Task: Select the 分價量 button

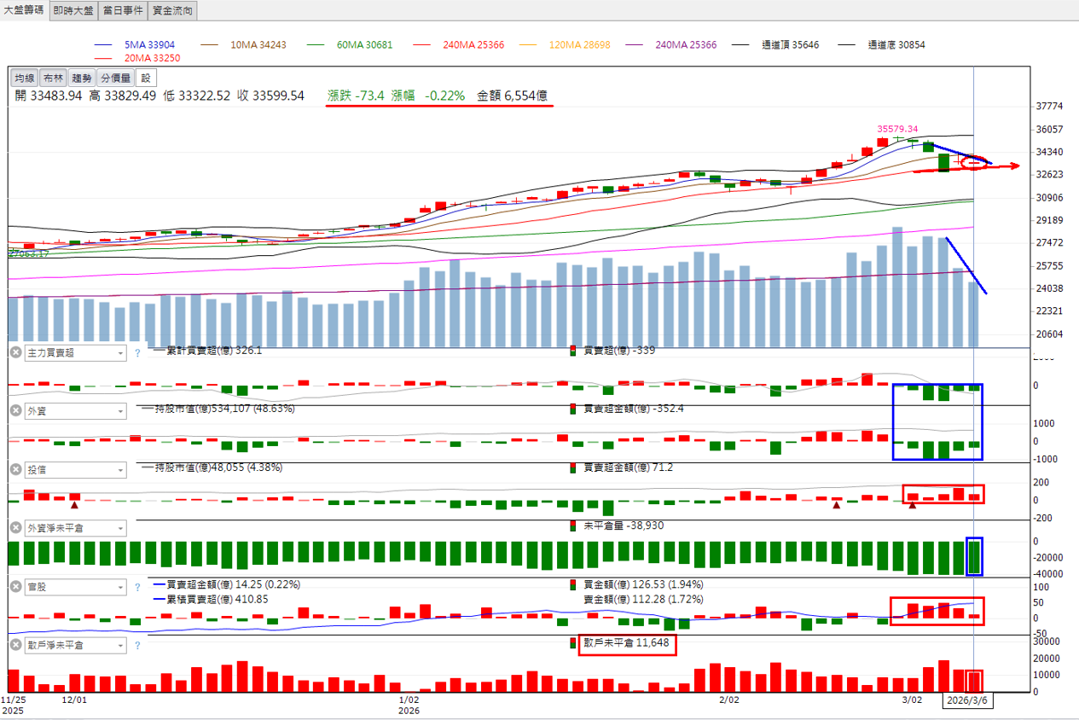Action: coord(115,78)
